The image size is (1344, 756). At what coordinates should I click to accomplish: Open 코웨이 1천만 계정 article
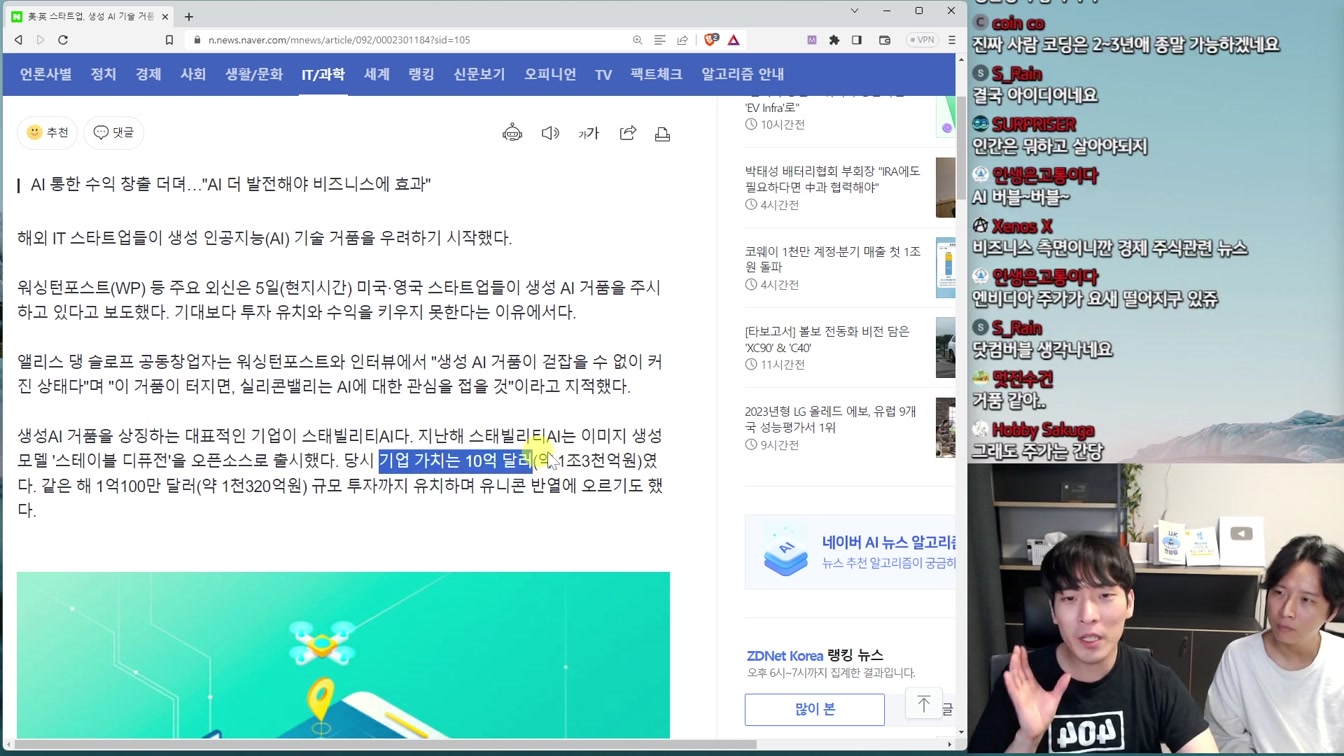point(832,259)
